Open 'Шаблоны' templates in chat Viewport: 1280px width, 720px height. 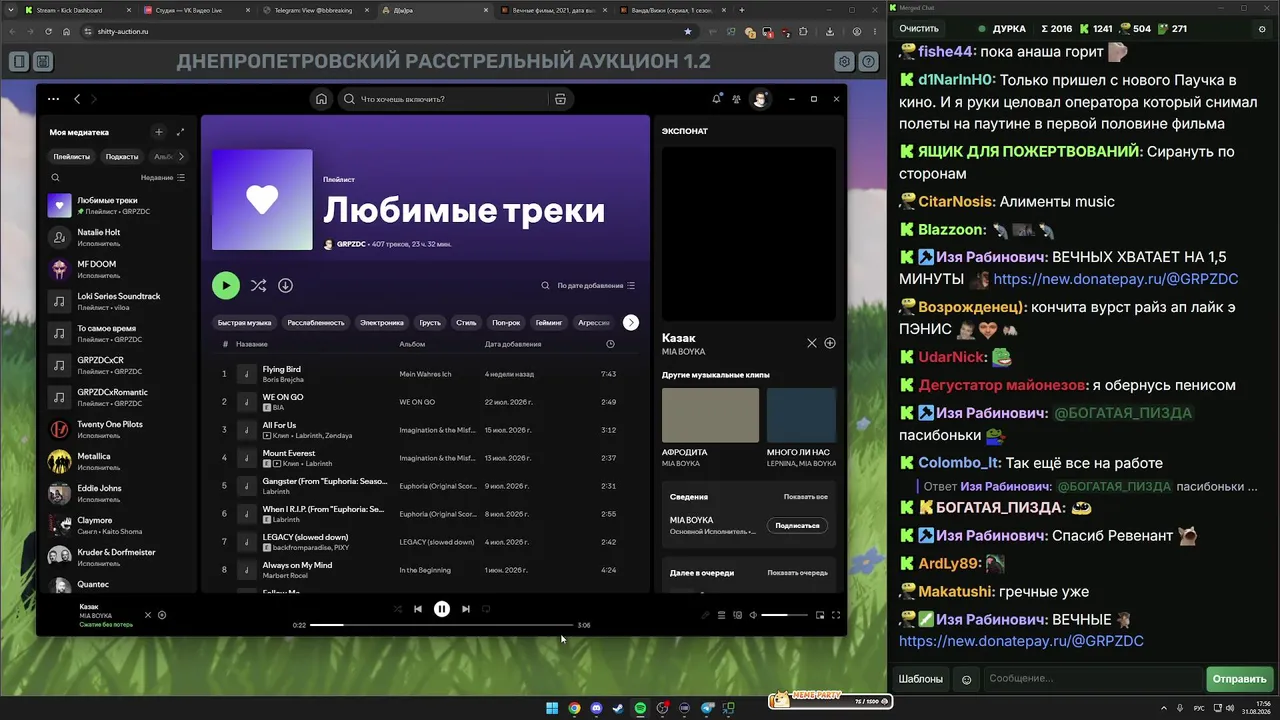920,679
